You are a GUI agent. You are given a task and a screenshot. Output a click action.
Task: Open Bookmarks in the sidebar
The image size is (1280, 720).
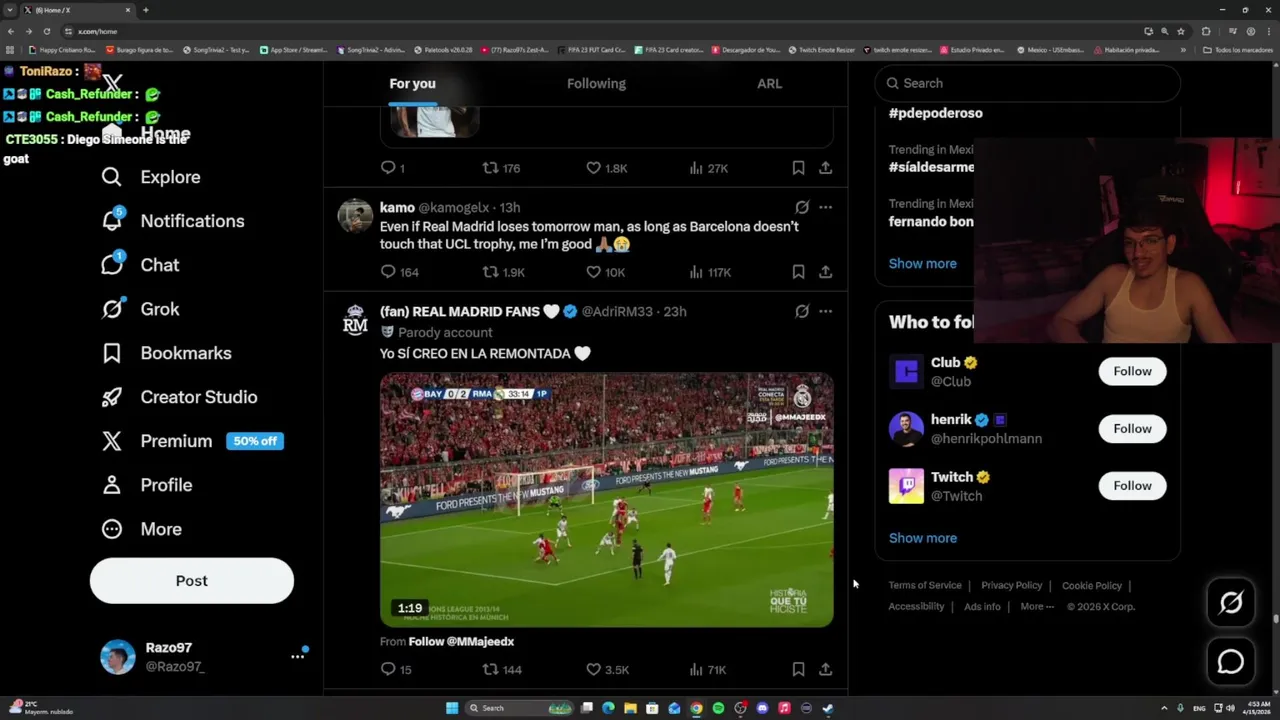(166, 353)
